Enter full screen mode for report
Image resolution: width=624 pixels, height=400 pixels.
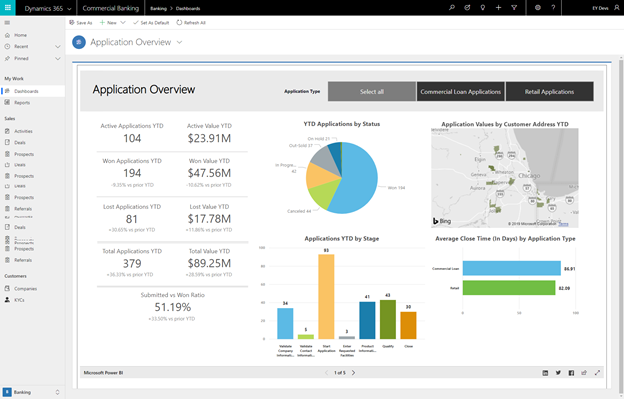pyautogui.click(x=597, y=372)
